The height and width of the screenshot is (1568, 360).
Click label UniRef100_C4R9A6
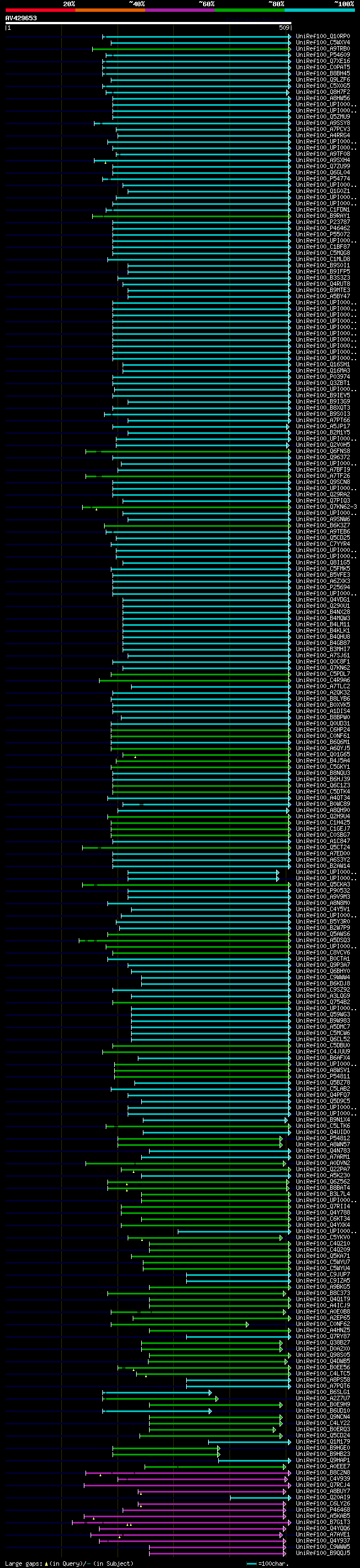coord(323,680)
